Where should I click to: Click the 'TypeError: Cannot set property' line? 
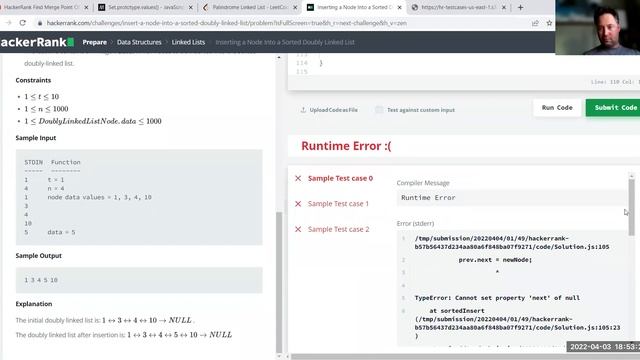point(497,298)
